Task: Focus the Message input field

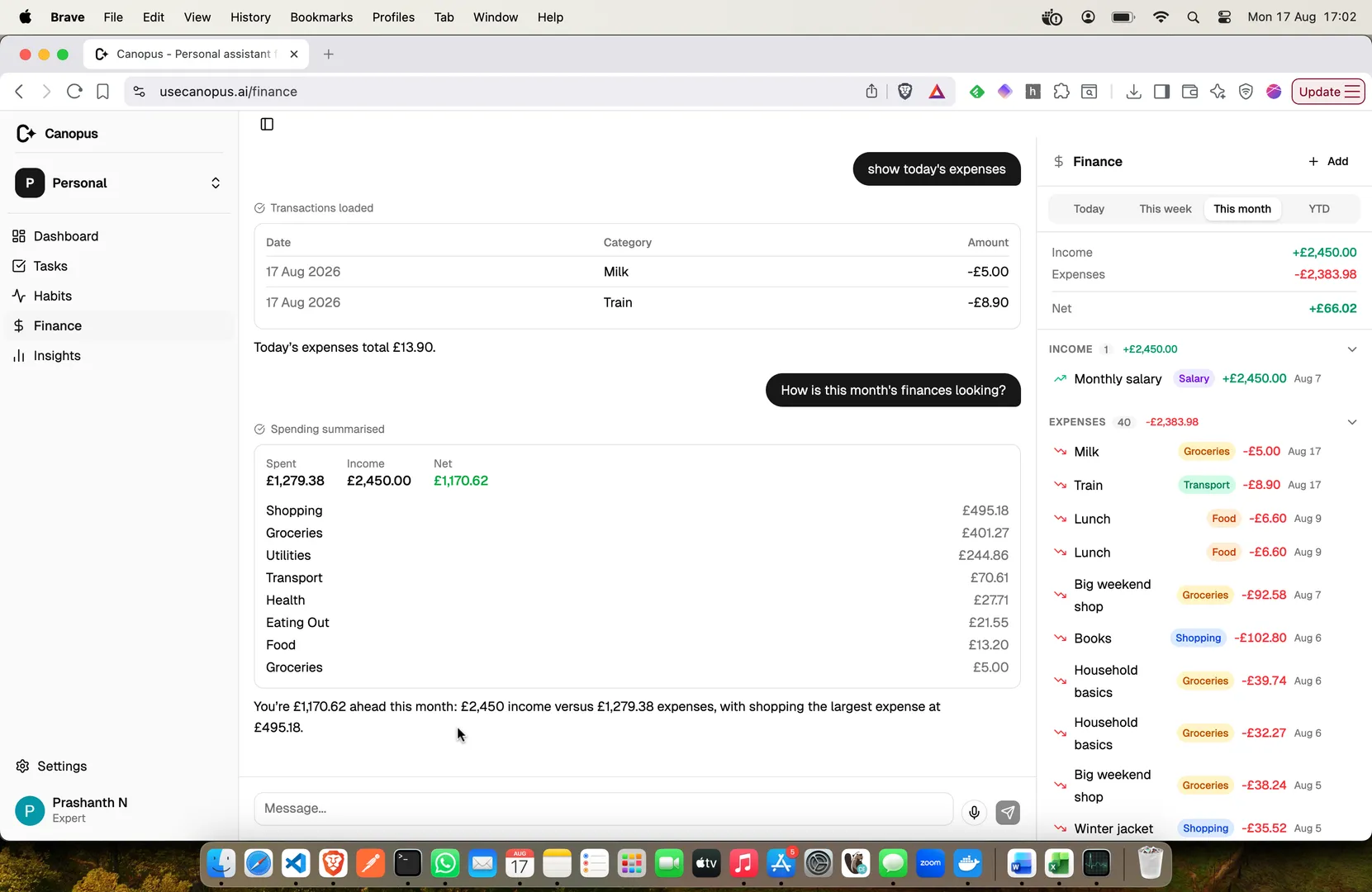Action: [x=603, y=809]
